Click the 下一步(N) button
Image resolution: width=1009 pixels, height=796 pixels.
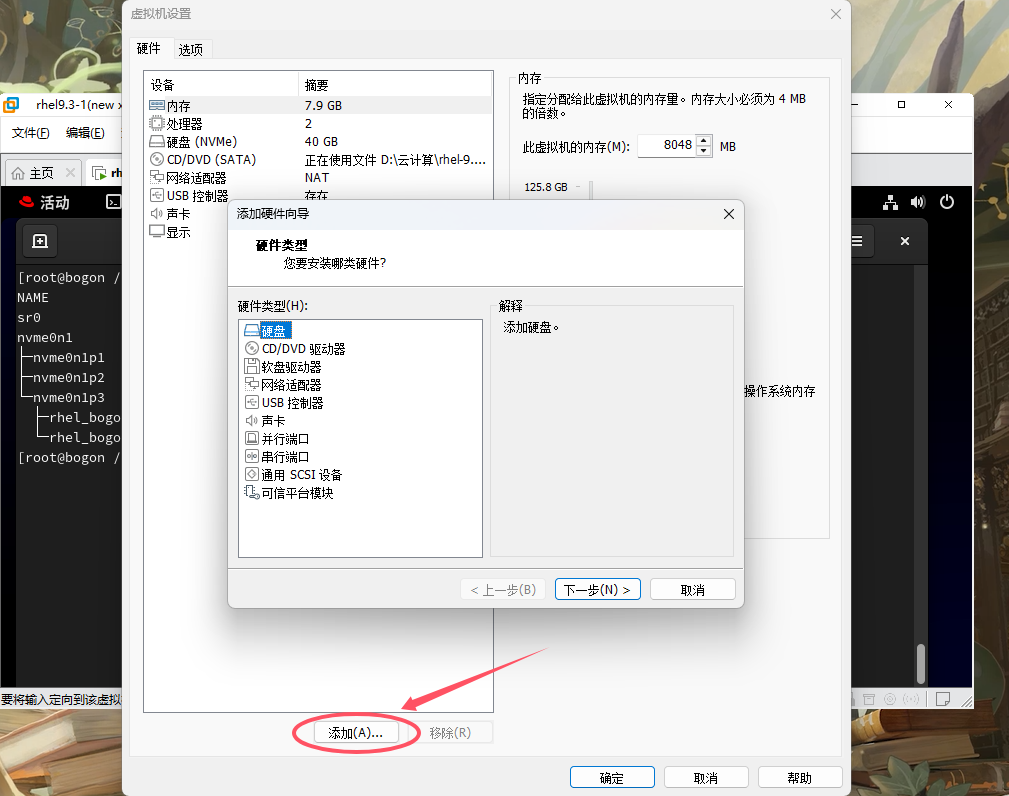[x=597, y=589]
